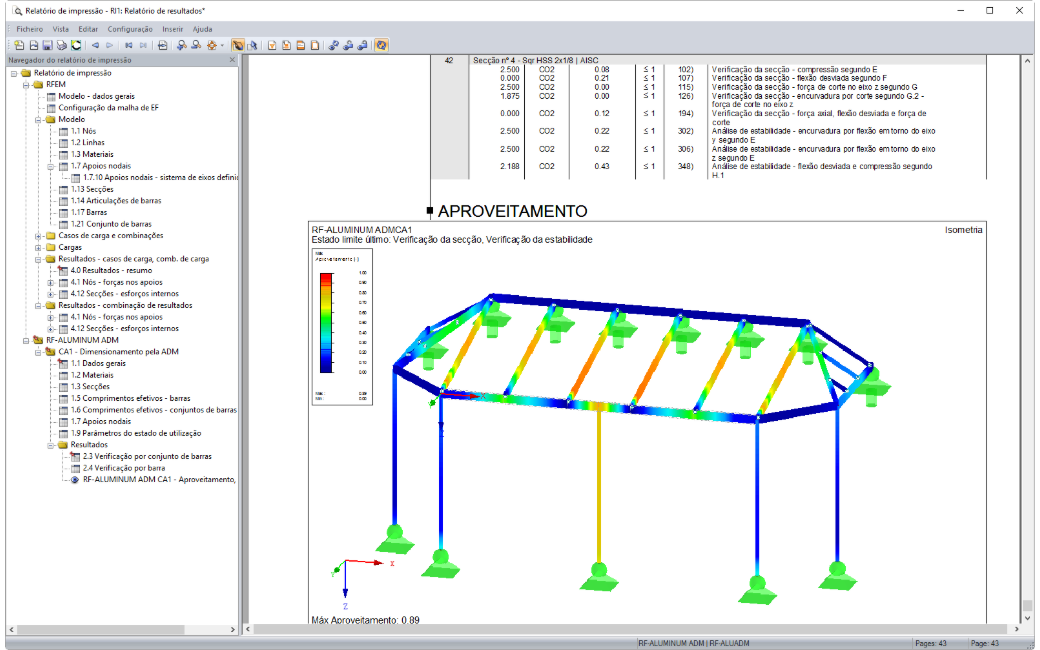Click the new printout report icon
This screenshot has height=650, width=1040.
point(19,45)
